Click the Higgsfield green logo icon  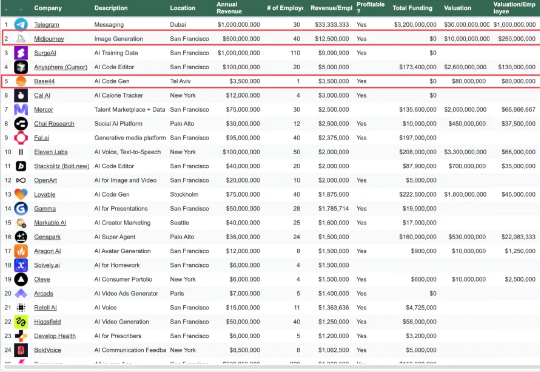point(21,322)
